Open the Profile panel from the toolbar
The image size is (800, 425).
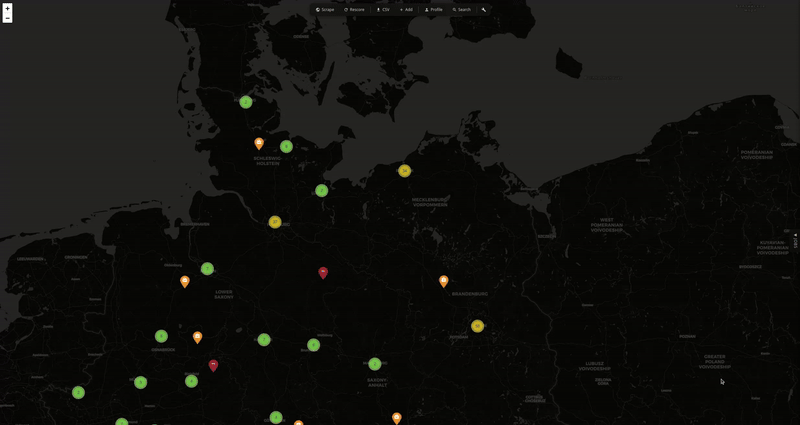click(434, 10)
